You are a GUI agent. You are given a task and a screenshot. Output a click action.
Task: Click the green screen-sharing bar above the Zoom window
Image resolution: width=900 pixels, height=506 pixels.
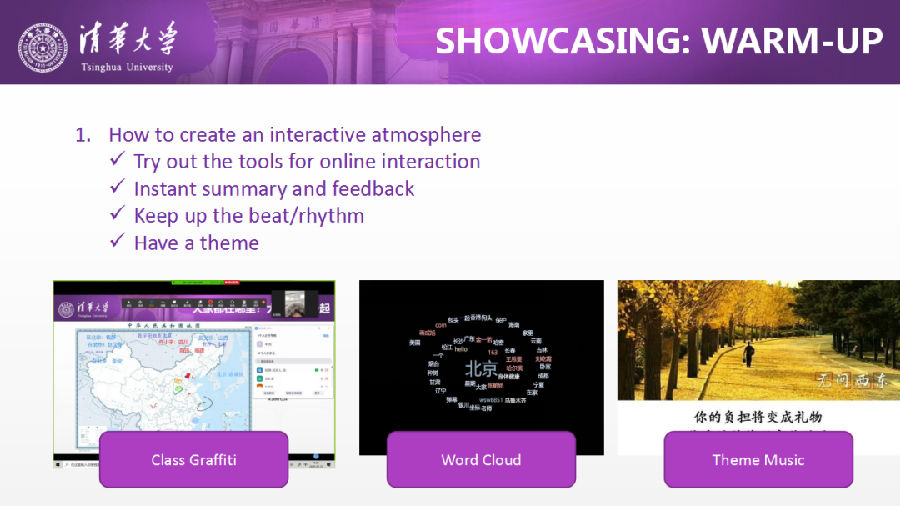(195, 283)
